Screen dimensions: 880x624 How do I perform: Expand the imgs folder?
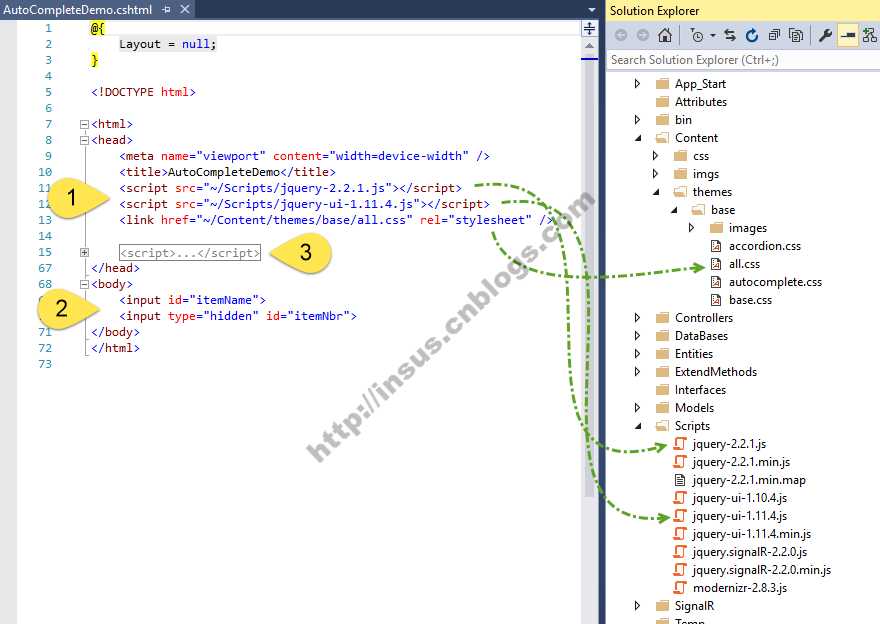[x=655, y=173]
